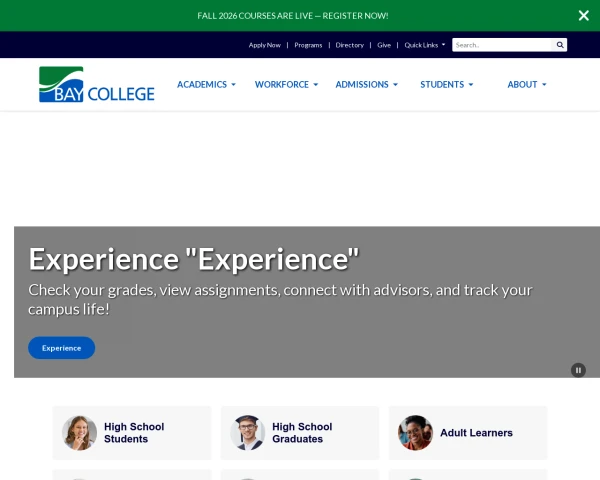Screen dimensions: 600x480
Task: Open the Admissions menu
Action: 367,85
